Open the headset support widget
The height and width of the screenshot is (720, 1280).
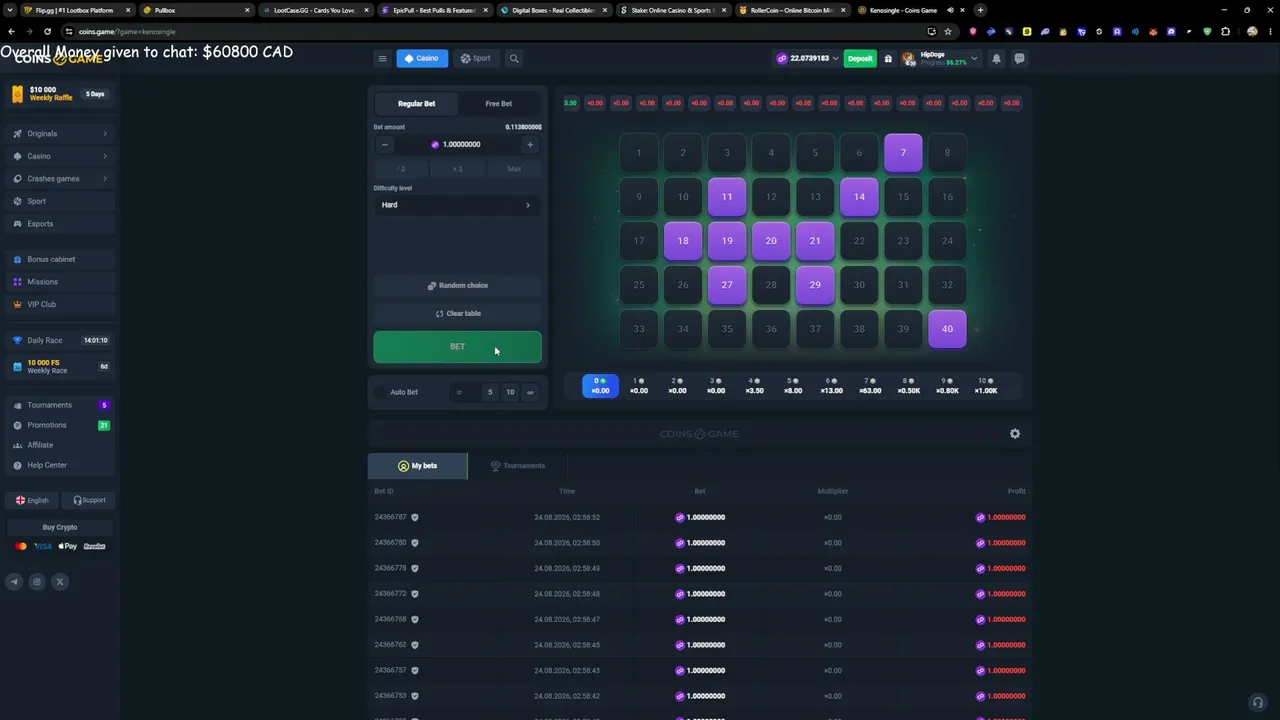(x=1258, y=702)
